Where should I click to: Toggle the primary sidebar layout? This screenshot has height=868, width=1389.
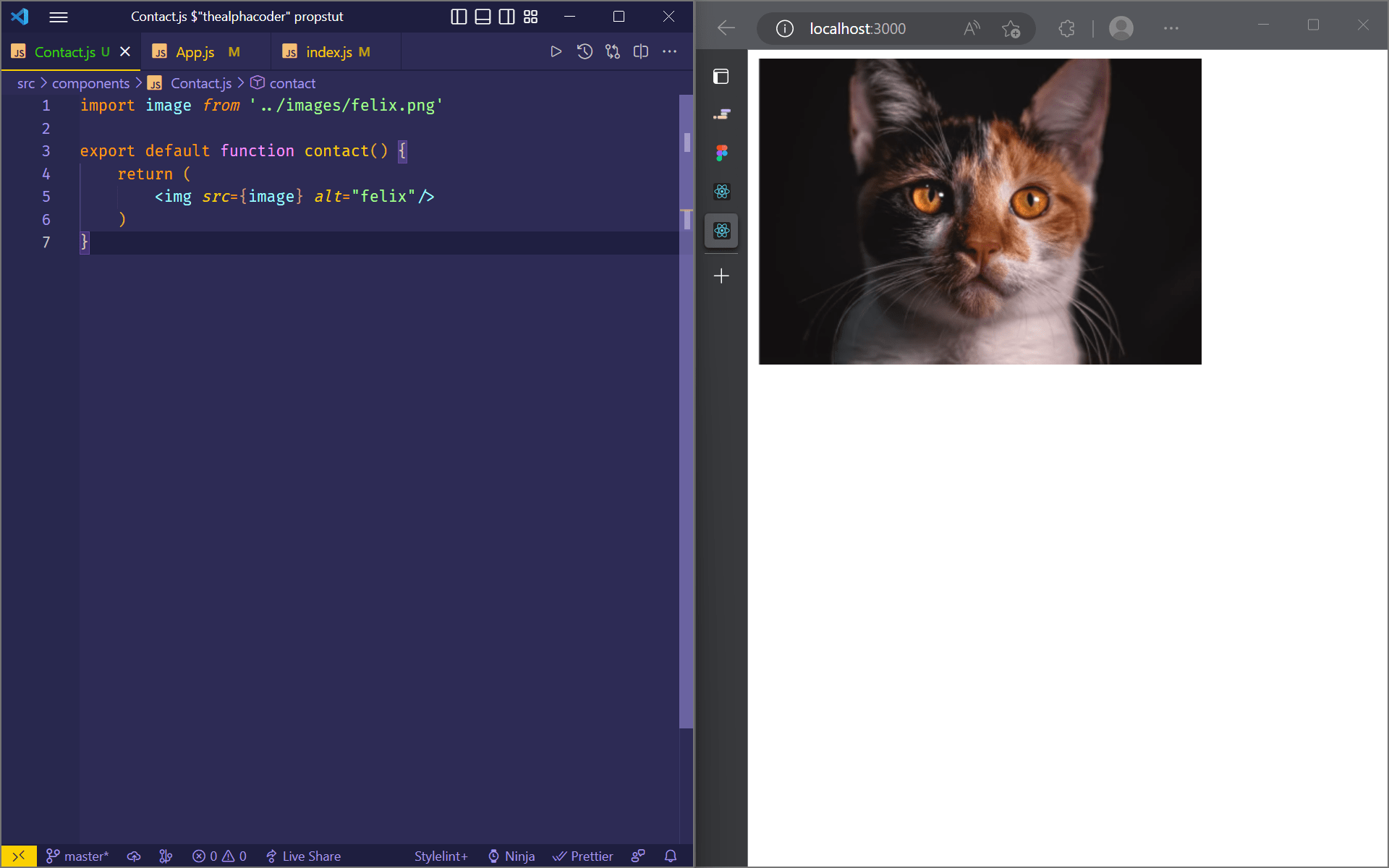(459, 17)
